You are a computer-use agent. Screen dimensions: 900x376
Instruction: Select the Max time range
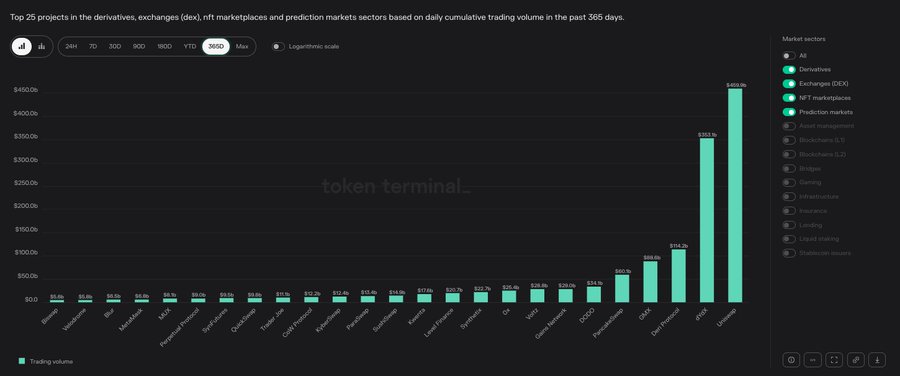pyautogui.click(x=242, y=46)
